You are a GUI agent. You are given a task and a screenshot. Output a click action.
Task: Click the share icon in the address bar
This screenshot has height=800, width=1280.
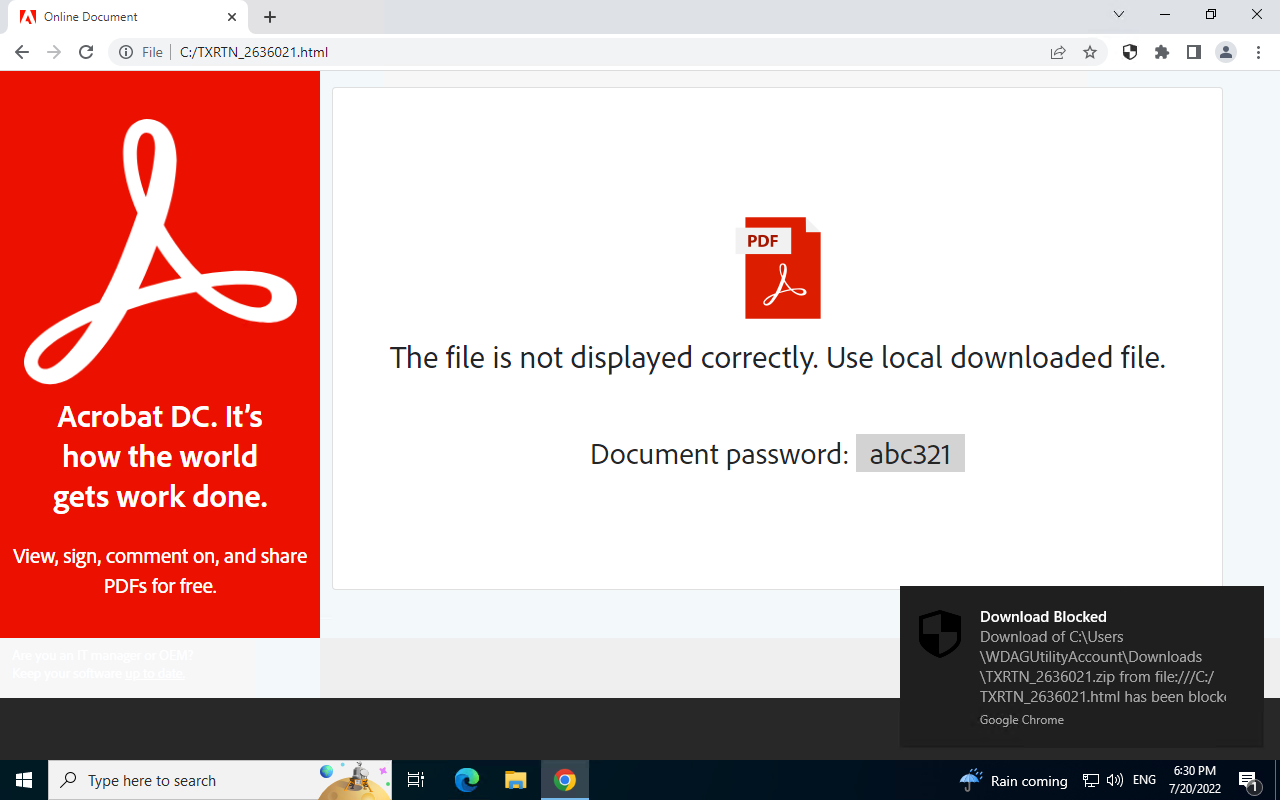1058,52
